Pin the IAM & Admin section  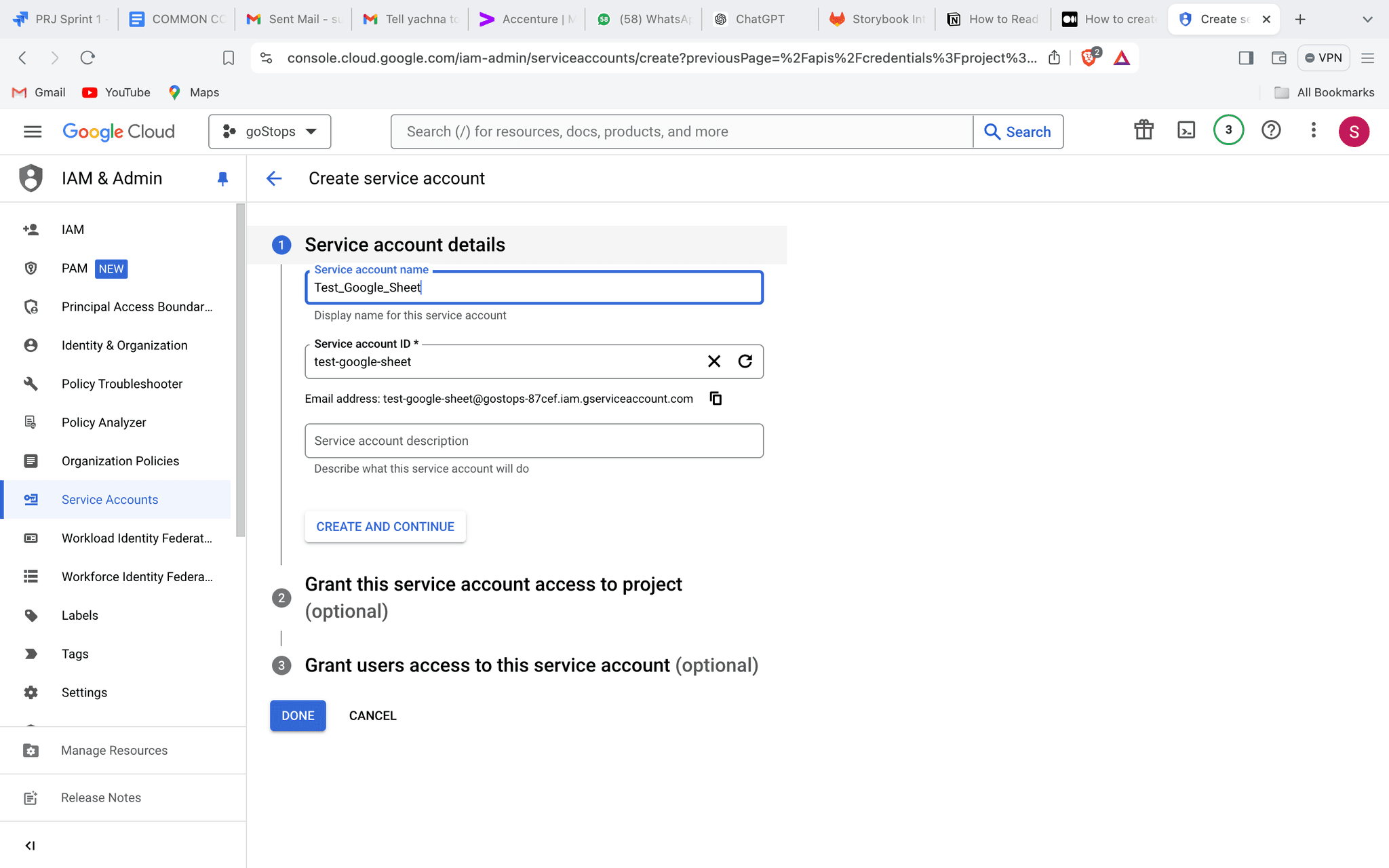[x=222, y=178]
